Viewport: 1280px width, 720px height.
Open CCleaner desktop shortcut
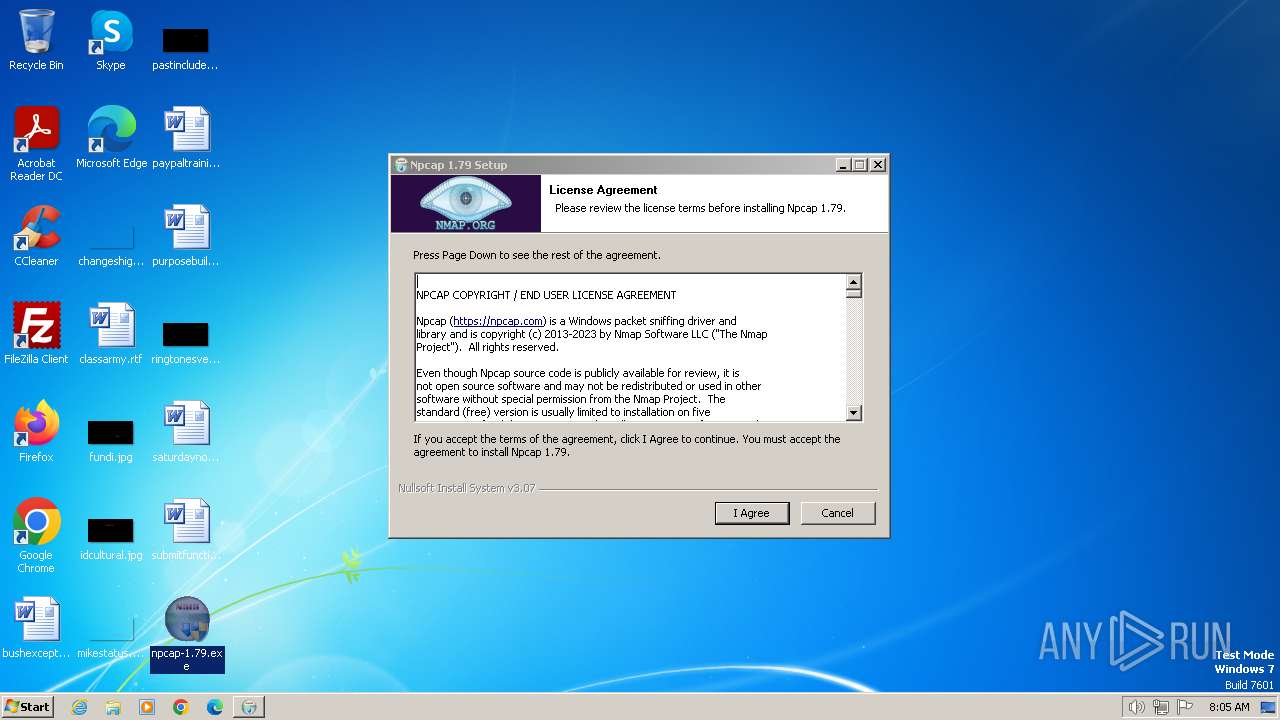pyautogui.click(x=36, y=236)
